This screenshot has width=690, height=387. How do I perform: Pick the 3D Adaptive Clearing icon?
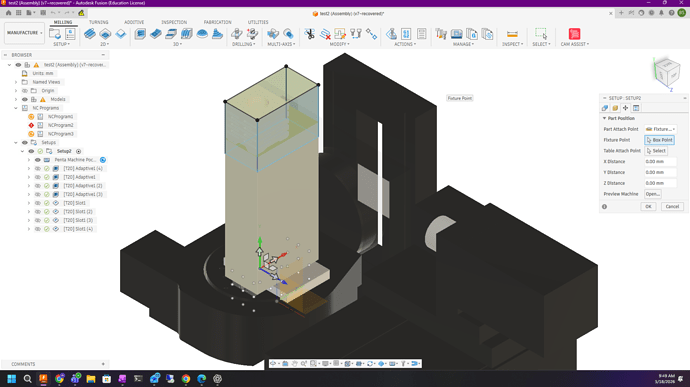click(140, 34)
